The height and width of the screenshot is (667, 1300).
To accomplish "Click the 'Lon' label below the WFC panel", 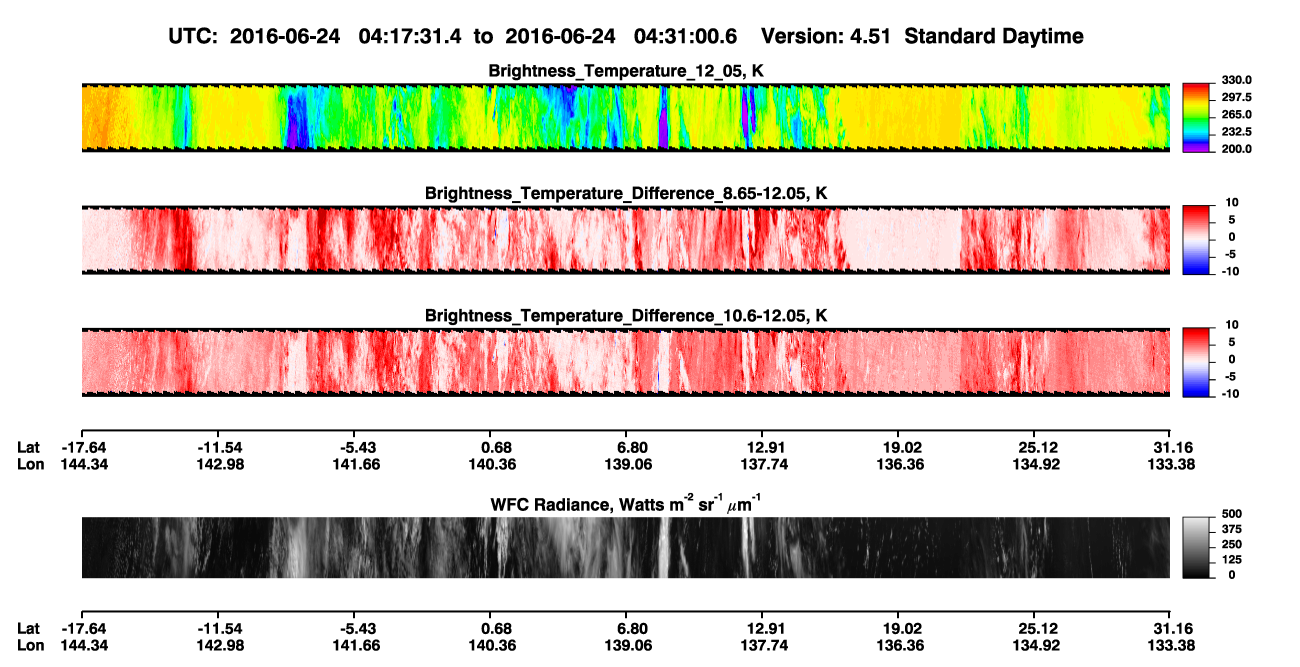I will point(30,645).
